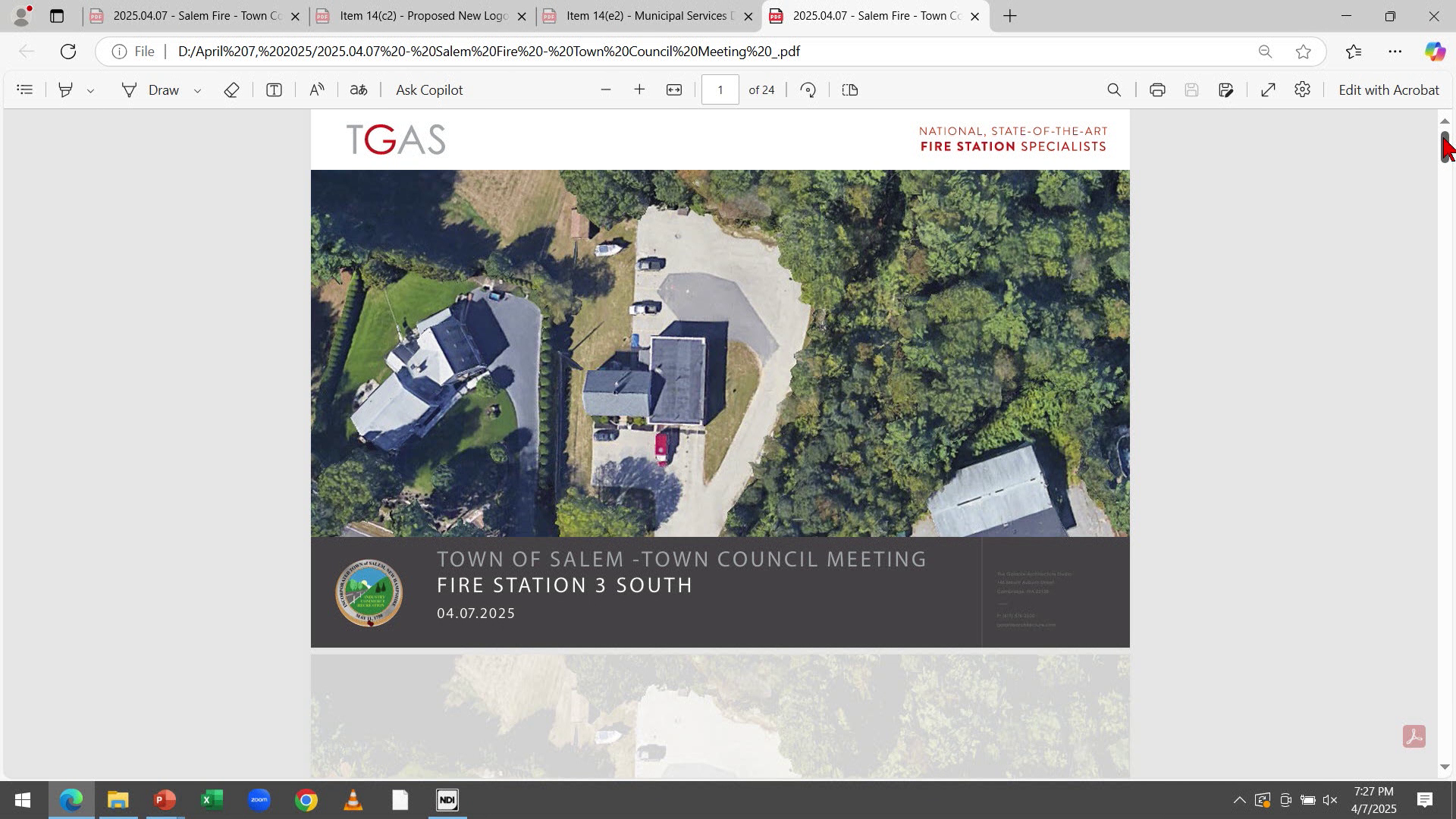
Task: Click Ask Copilot button
Action: click(429, 89)
